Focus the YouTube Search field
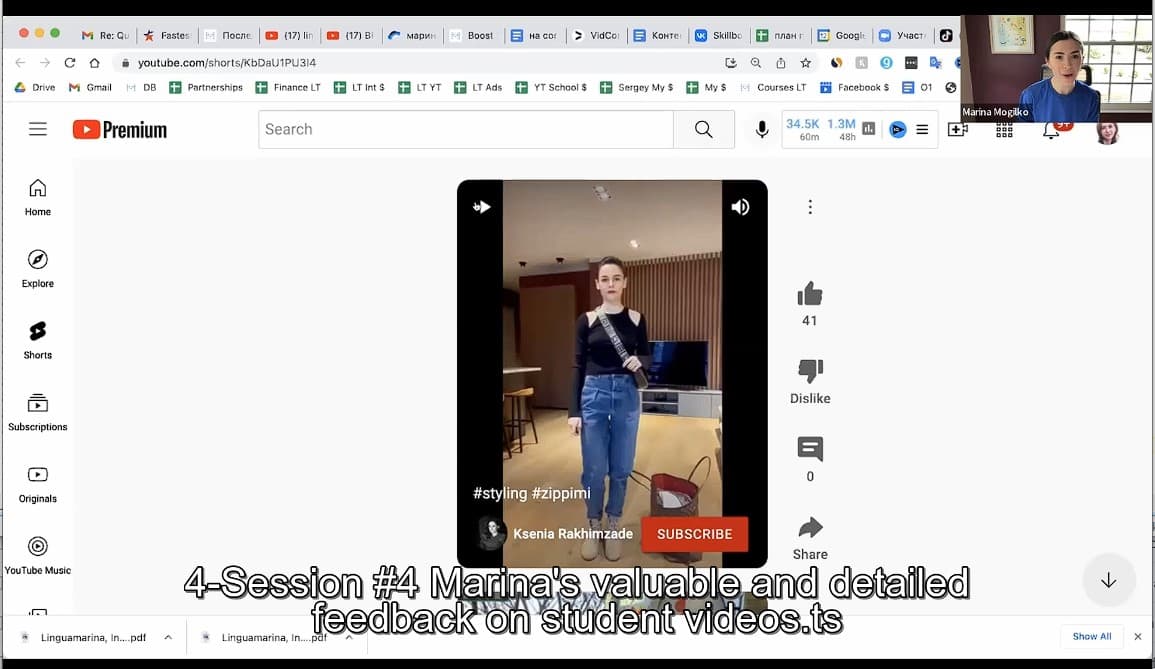Image resolution: width=1155 pixels, height=669 pixels. (x=465, y=129)
